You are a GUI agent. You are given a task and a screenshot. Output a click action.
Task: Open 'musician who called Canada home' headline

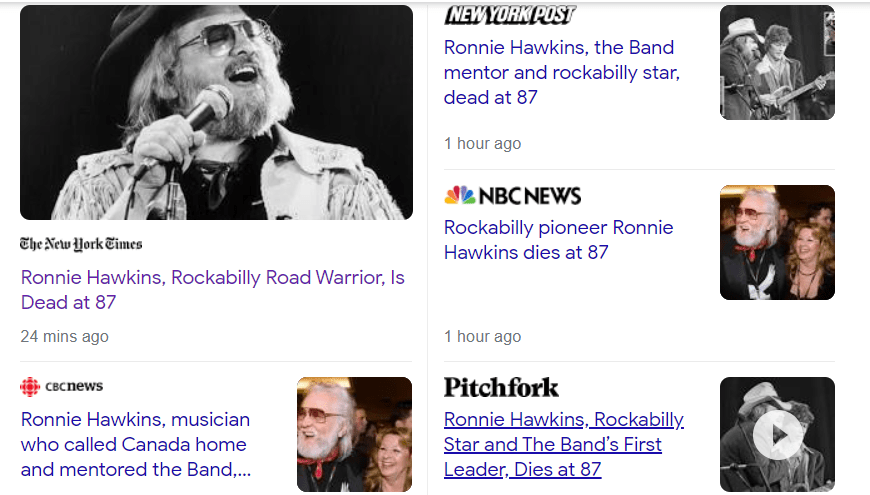[x=135, y=444]
